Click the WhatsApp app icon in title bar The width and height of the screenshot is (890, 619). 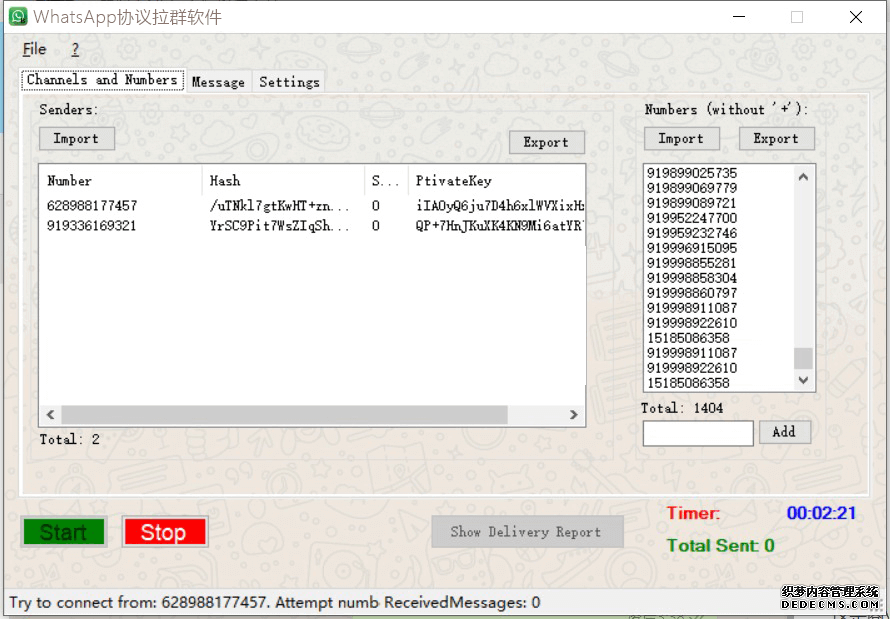pos(18,16)
